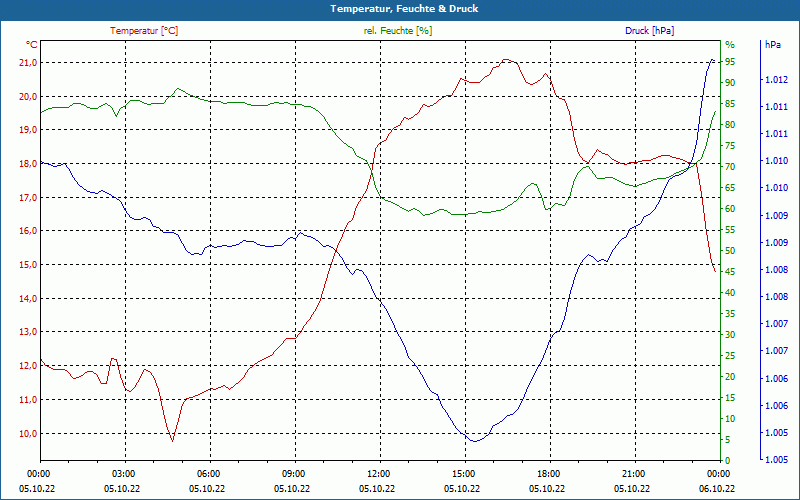Image resolution: width=800 pixels, height=500 pixels.
Task: Click the 15 humidity axis value
Action: coord(730,397)
